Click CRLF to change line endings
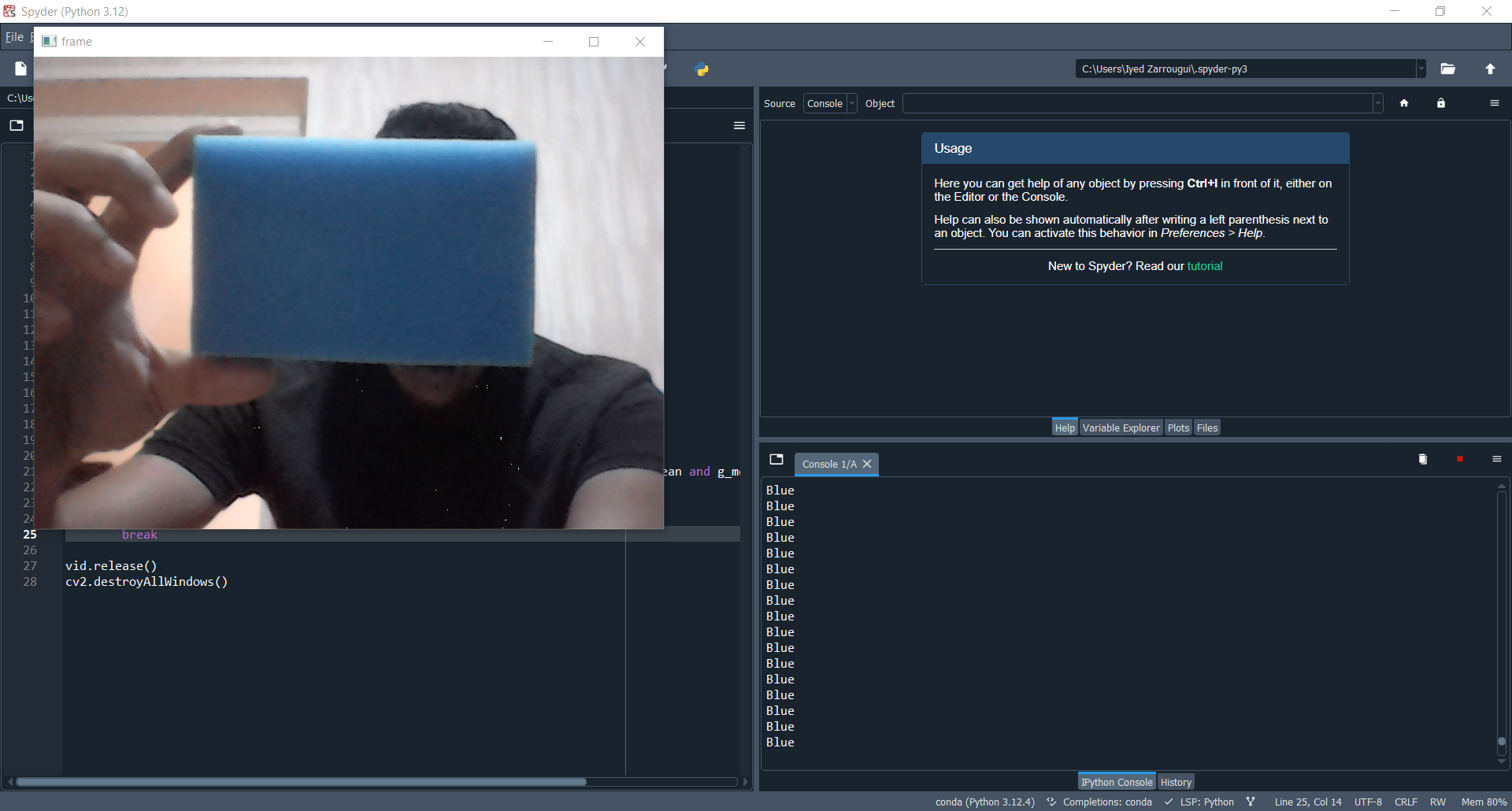This screenshot has height=811, width=1512. [1406, 802]
